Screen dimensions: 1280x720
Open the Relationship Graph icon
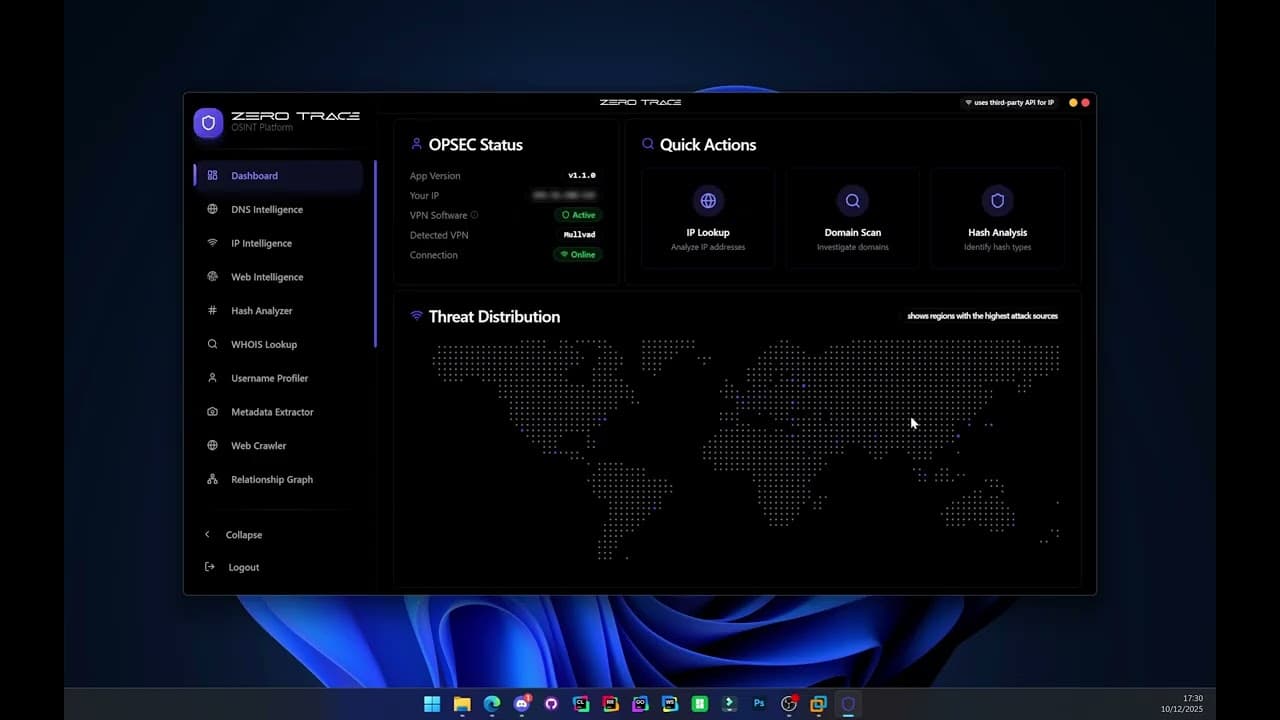(x=211, y=479)
